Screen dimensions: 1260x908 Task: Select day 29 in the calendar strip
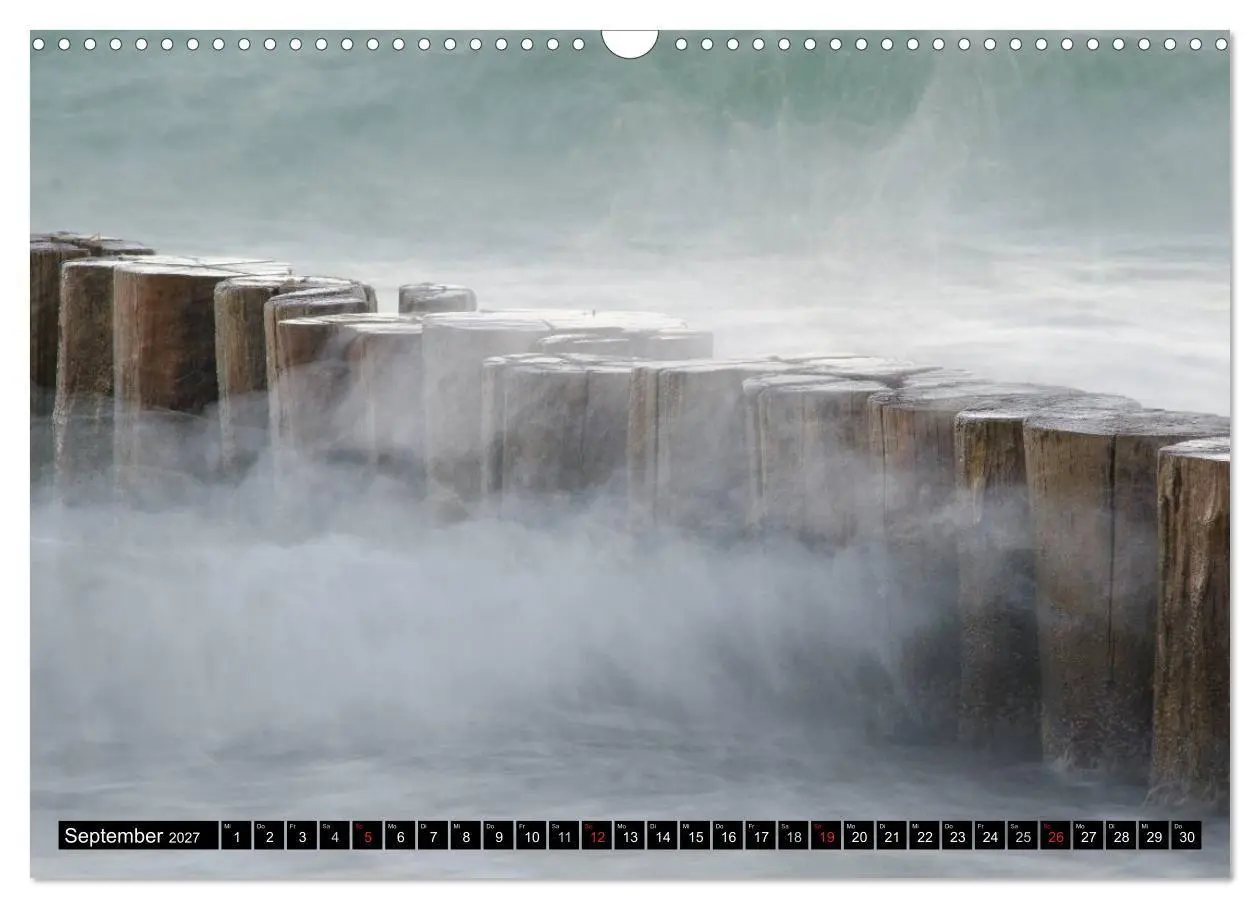click(1154, 836)
